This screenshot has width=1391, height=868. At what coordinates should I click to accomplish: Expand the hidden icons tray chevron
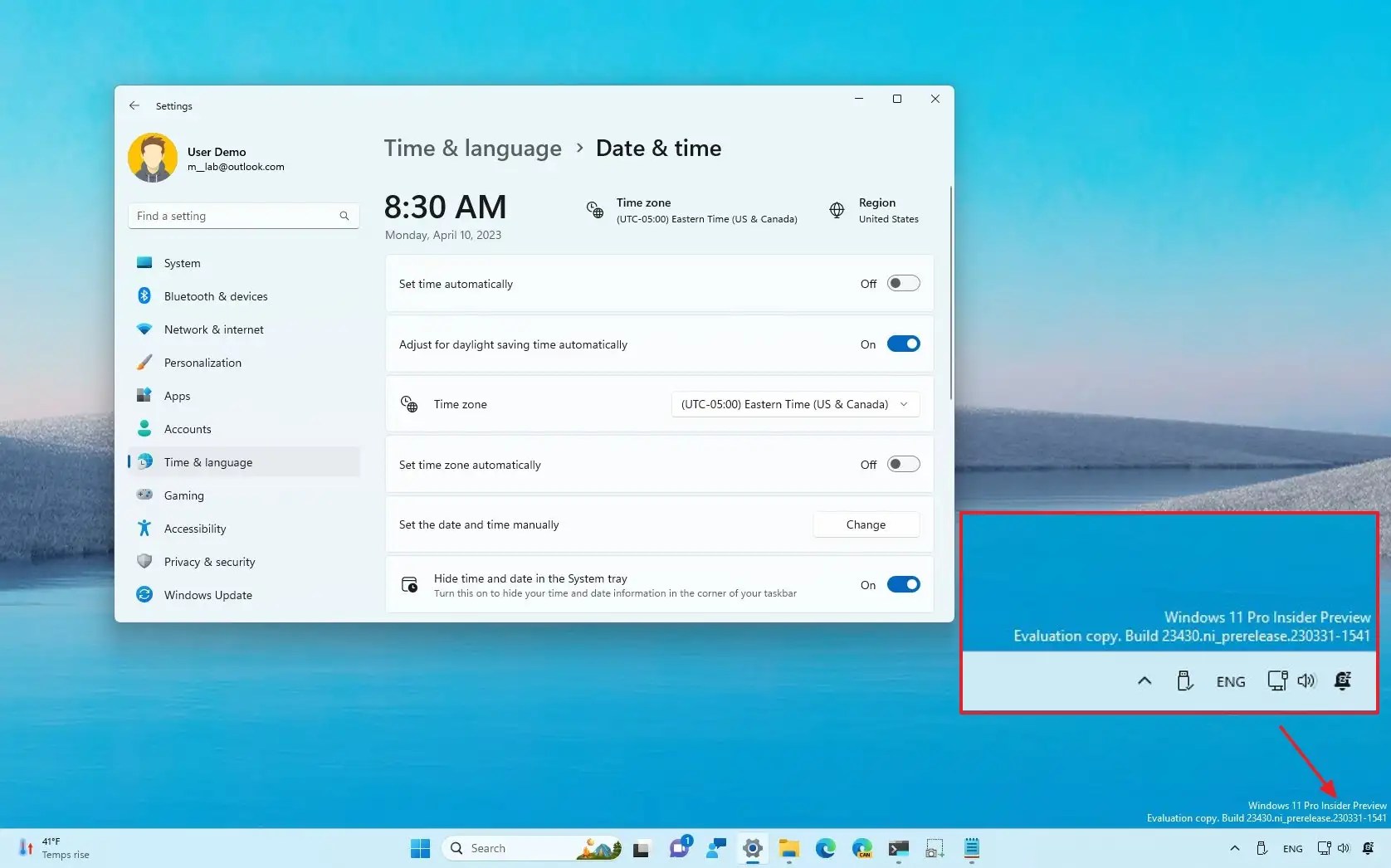click(1234, 848)
